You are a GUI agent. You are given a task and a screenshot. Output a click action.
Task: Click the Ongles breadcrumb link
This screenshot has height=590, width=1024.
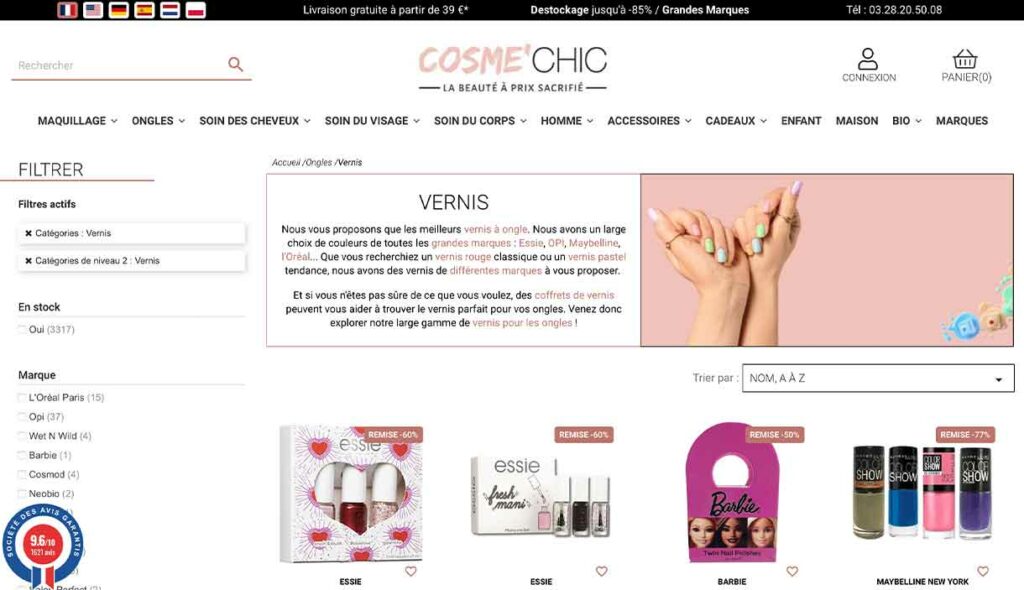pyautogui.click(x=319, y=163)
